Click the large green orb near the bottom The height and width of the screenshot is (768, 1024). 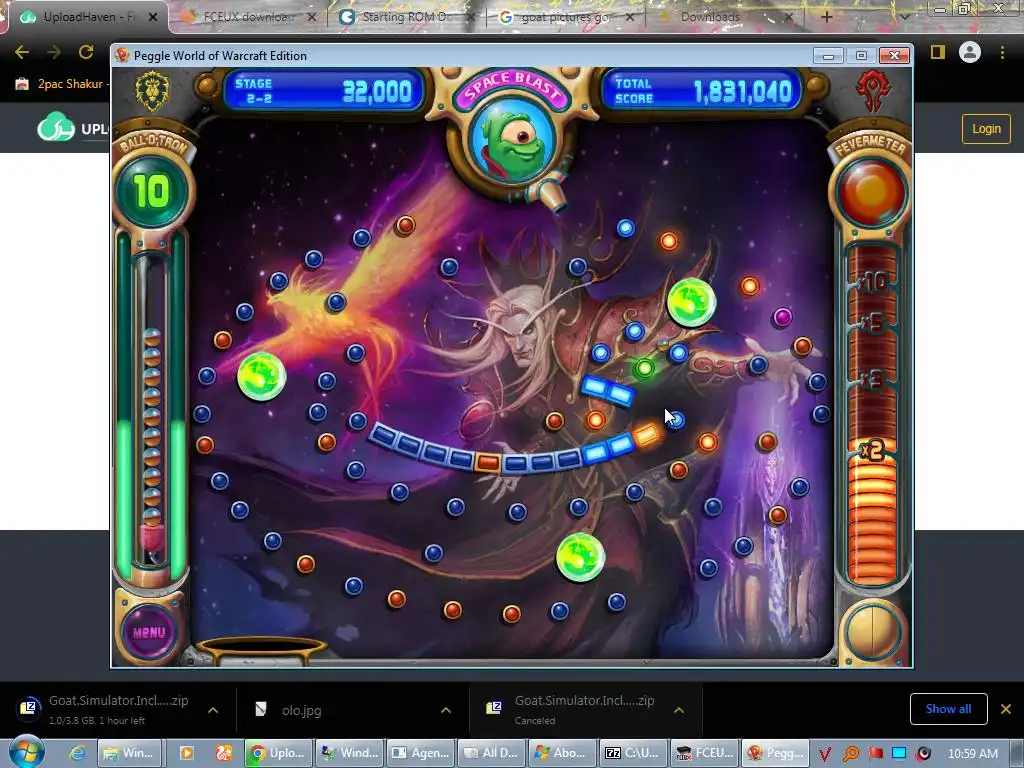[x=580, y=557]
